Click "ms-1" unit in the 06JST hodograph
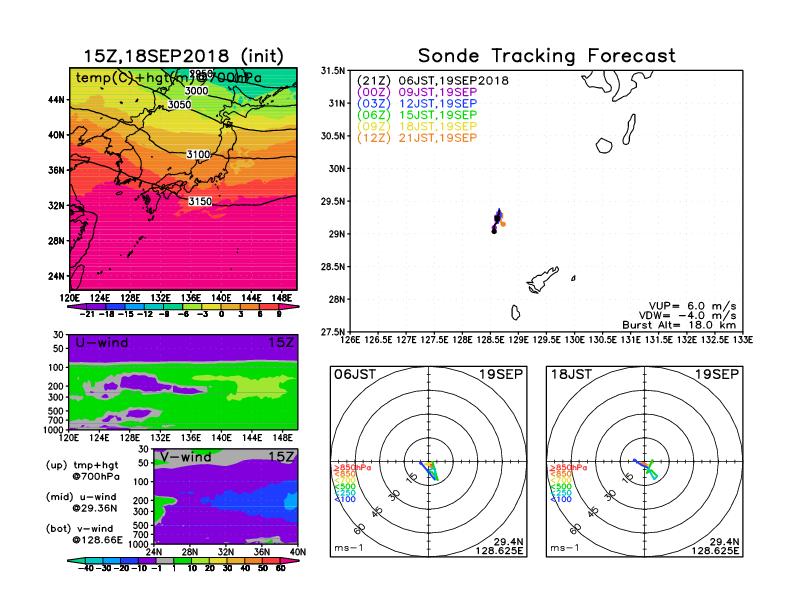 (349, 548)
